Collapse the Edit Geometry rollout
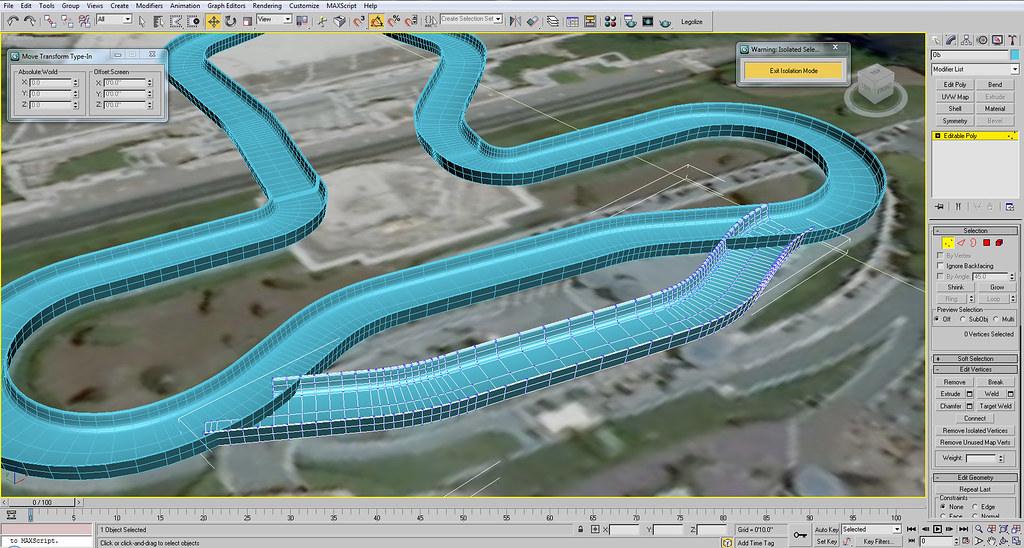1024x548 pixels. [975, 477]
